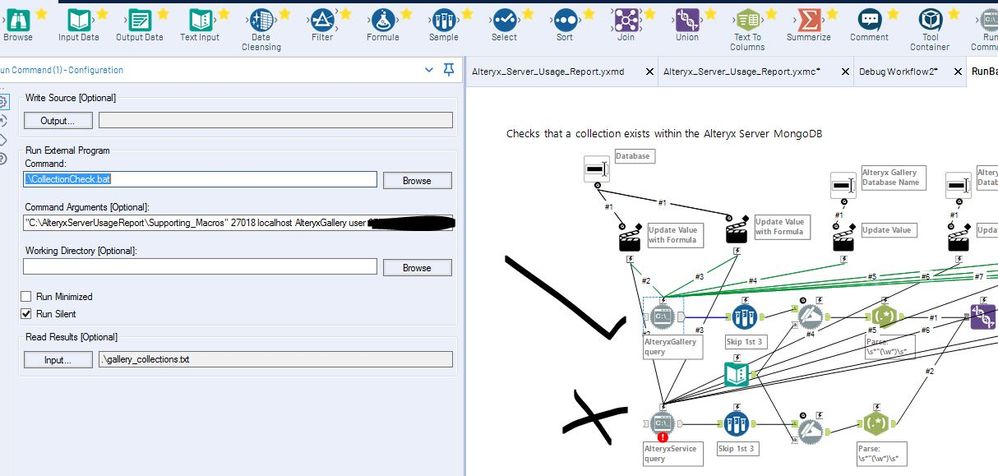Close the Alteryx_Server_Usage_Report.yxmd tab
This screenshot has width=998, height=476.
click(649, 72)
